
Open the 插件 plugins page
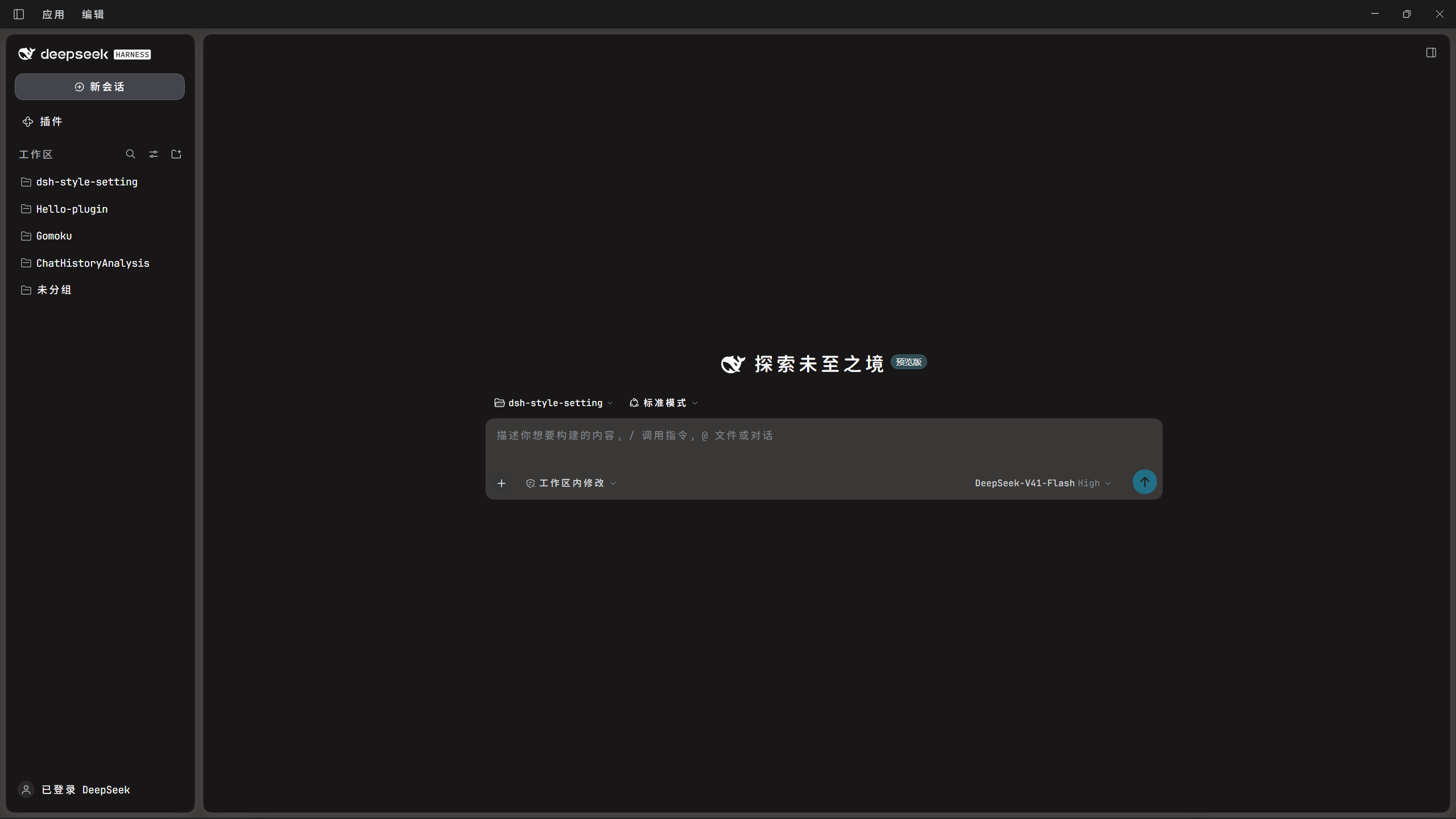43,121
